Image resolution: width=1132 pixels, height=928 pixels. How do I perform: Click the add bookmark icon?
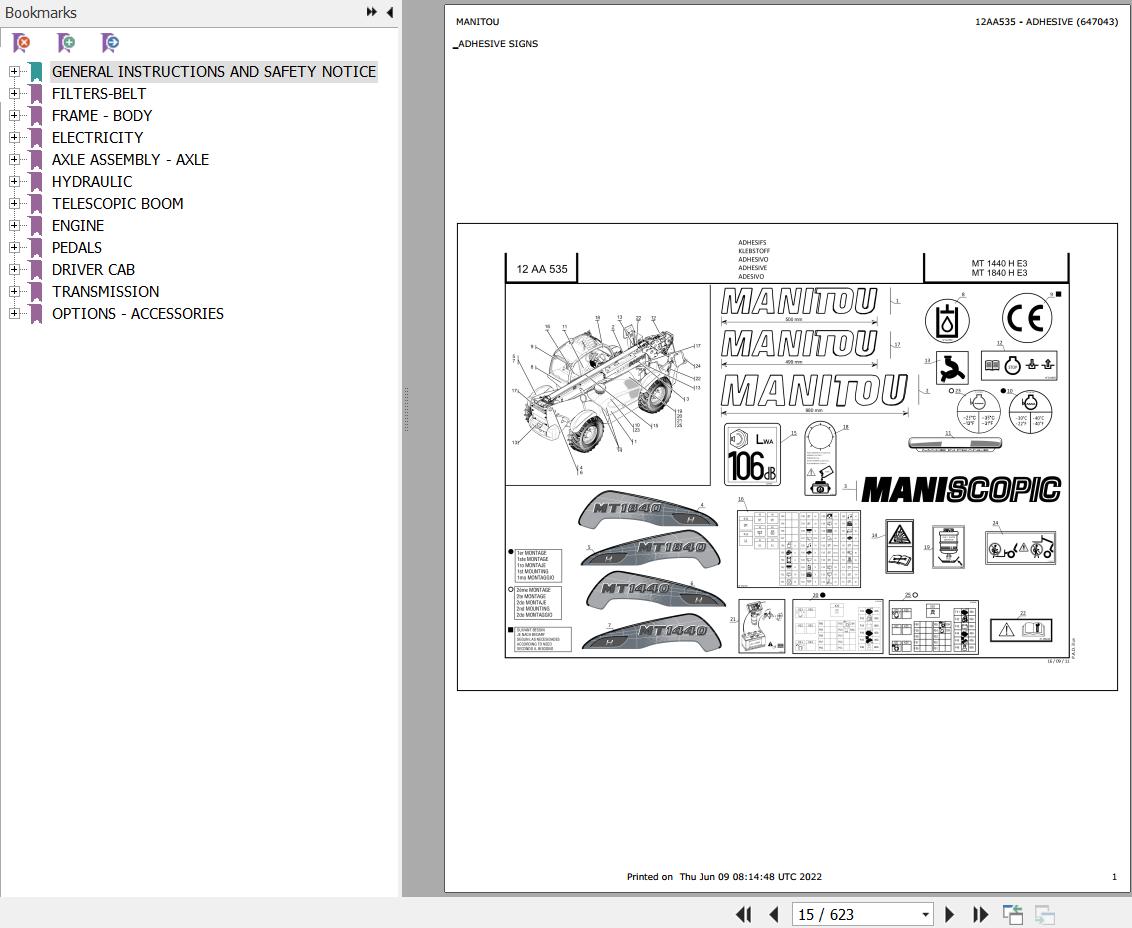66,43
